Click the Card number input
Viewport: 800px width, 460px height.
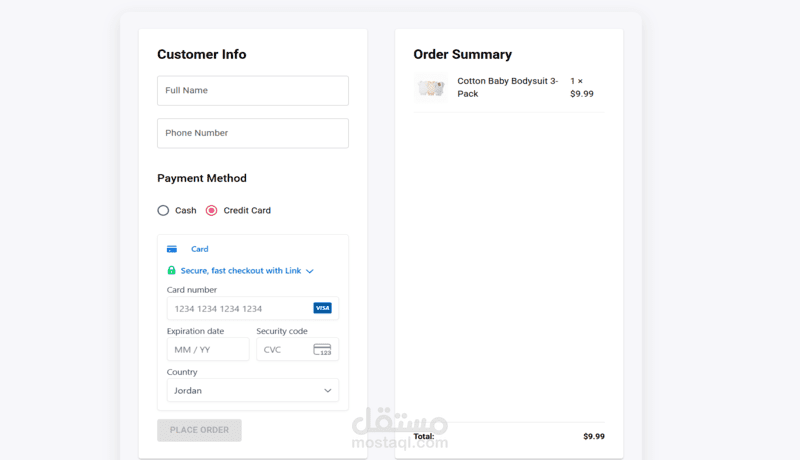coord(253,309)
